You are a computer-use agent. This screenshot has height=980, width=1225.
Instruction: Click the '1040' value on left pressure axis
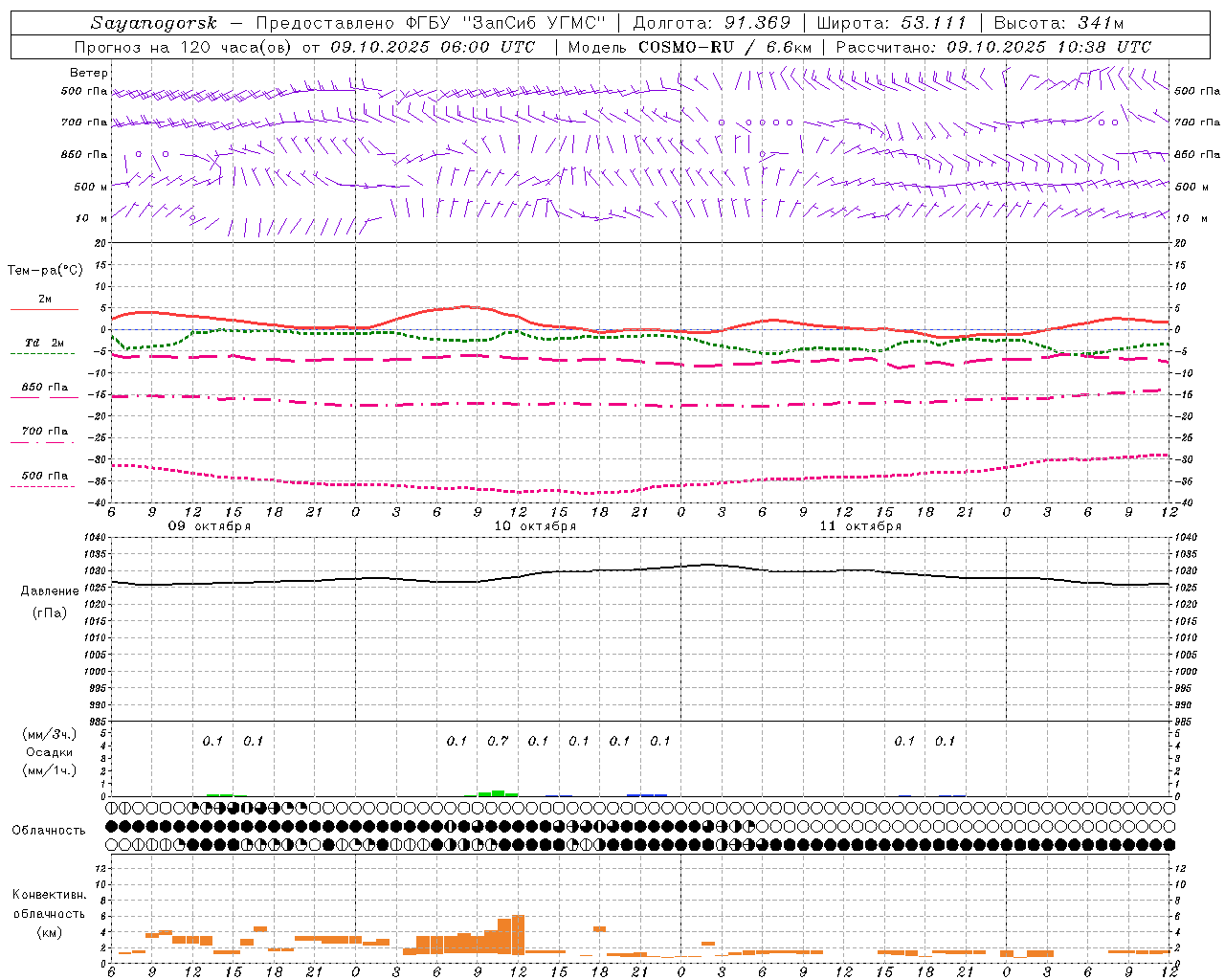click(x=96, y=538)
